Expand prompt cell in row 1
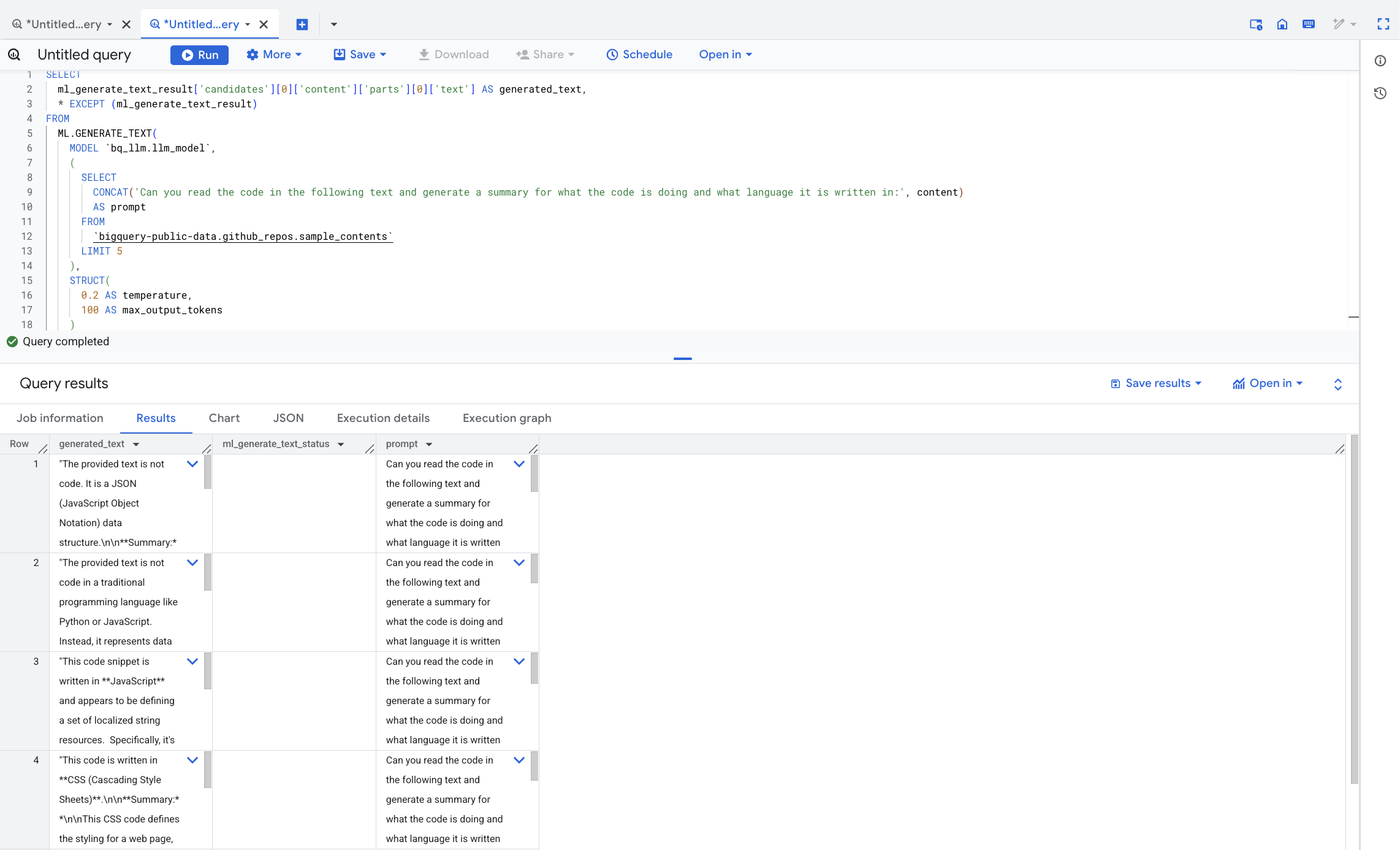Viewport: 1400px width, 850px height. pos(519,464)
